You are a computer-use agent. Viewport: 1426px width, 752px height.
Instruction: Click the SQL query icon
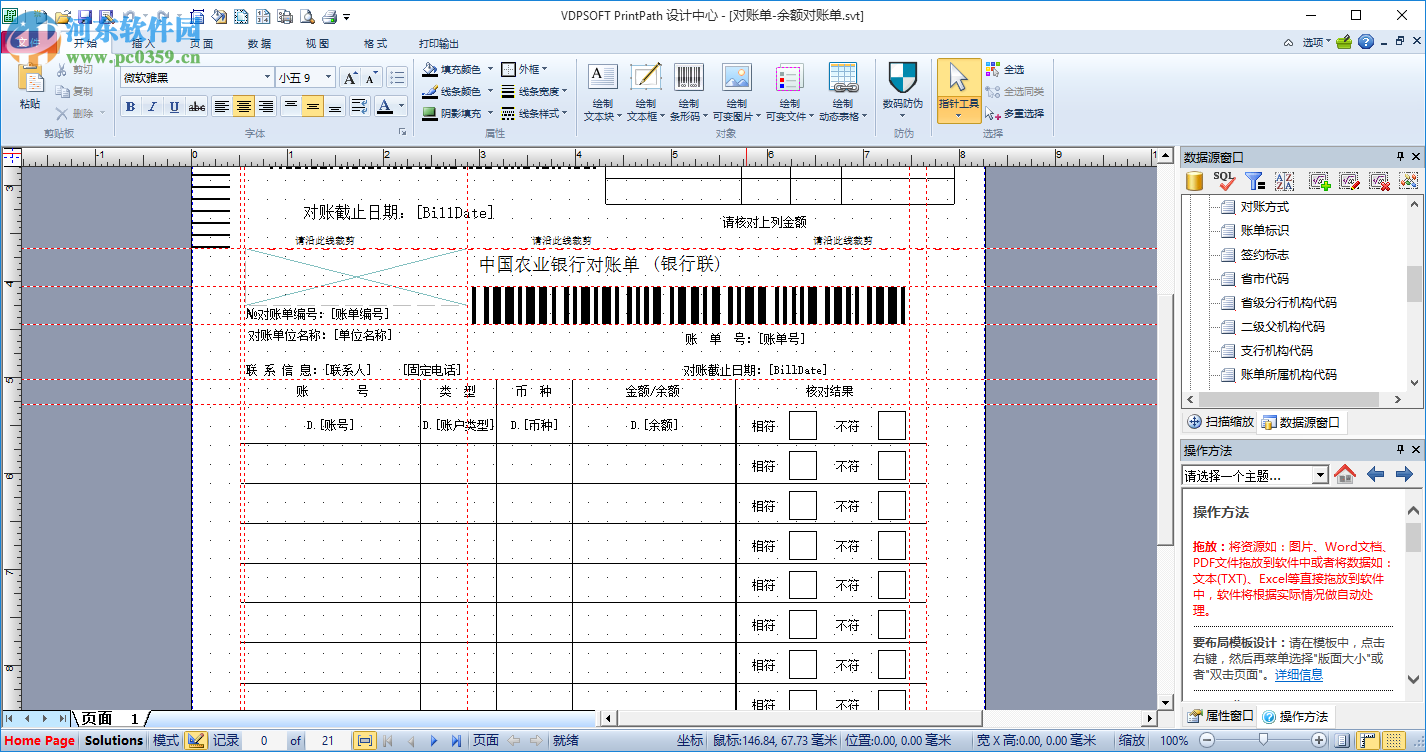point(1225,181)
